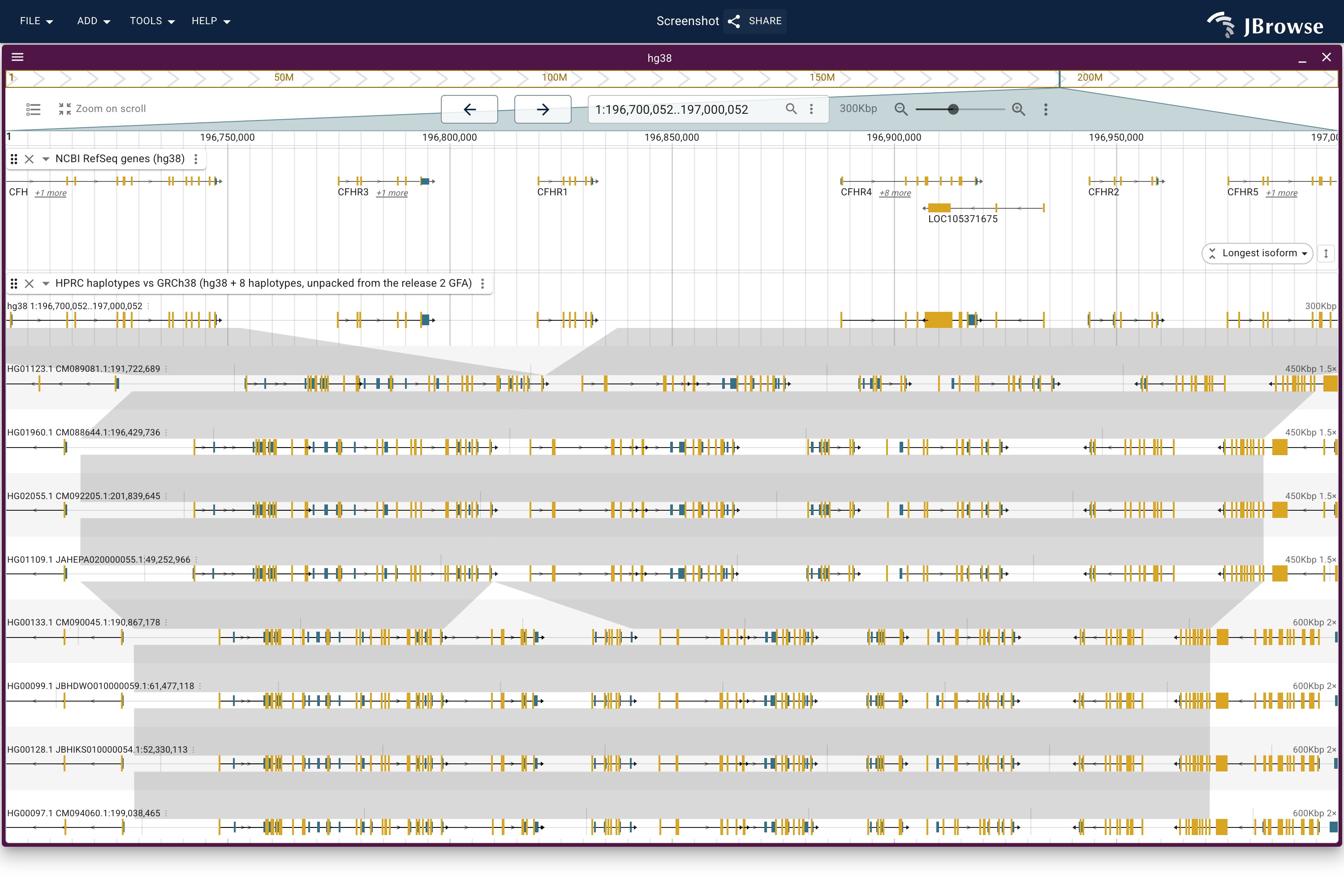The image size is (1344, 896).
Task: Open the view hamburger menu
Action: click(18, 57)
